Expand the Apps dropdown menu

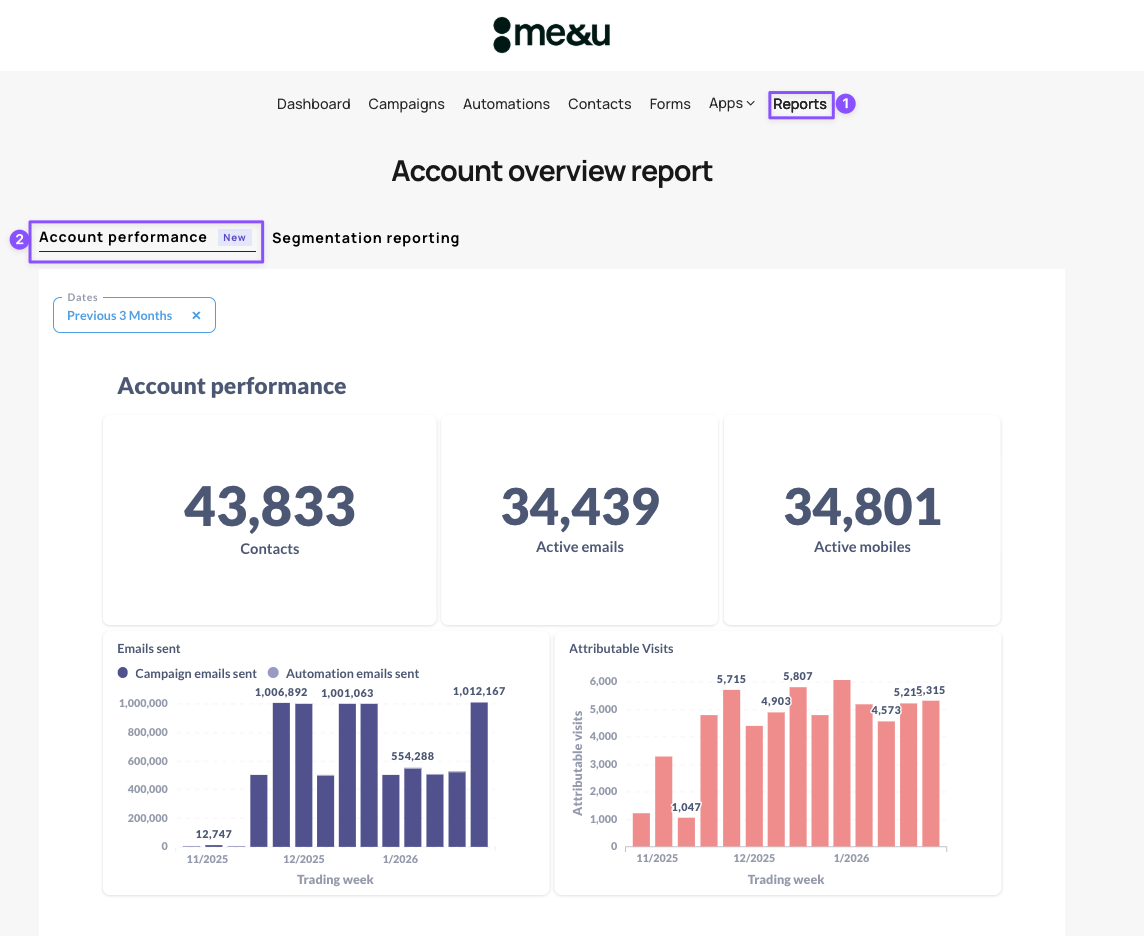[732, 104]
